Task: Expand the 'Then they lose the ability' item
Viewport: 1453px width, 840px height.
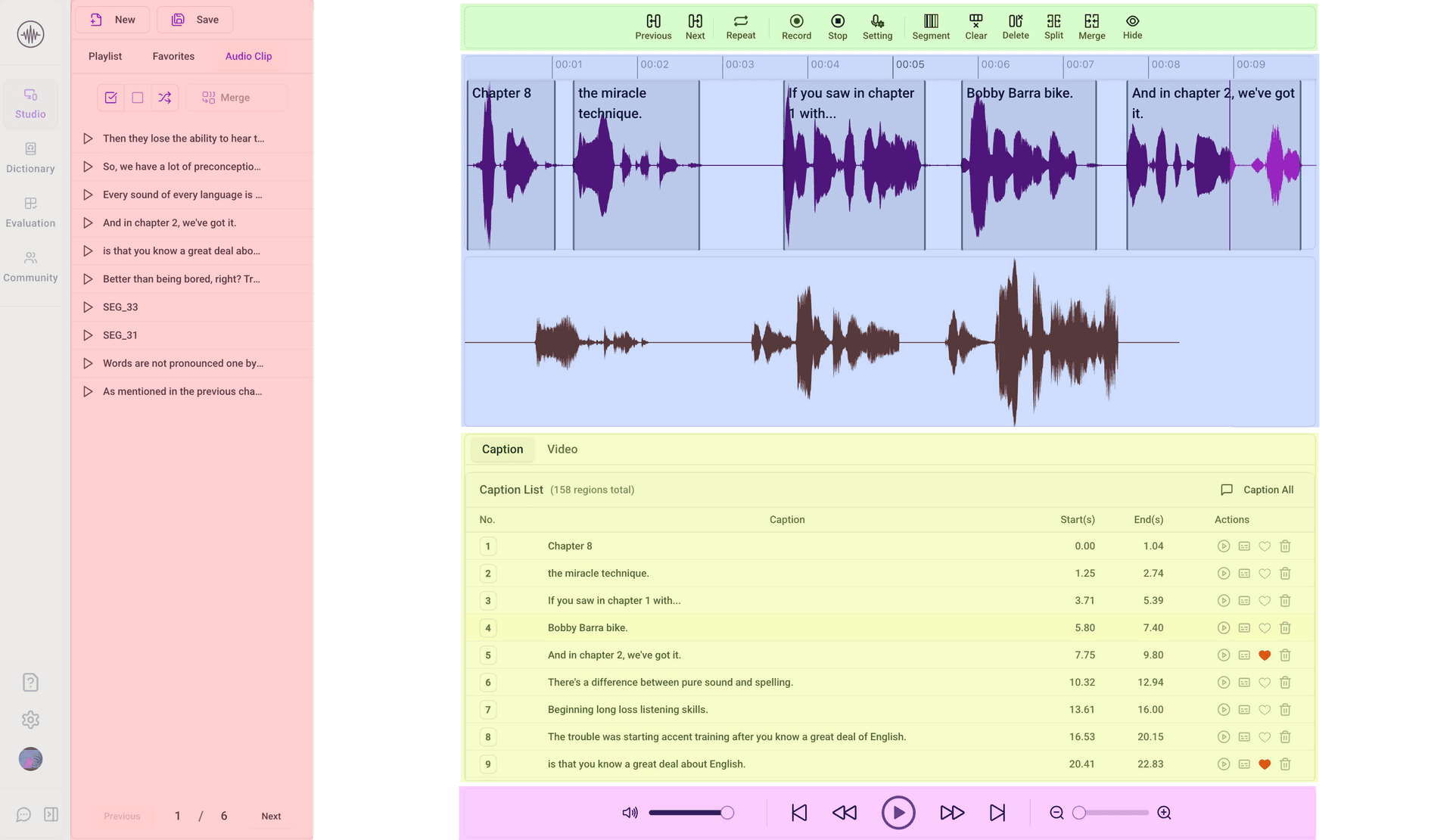Action: [87, 138]
